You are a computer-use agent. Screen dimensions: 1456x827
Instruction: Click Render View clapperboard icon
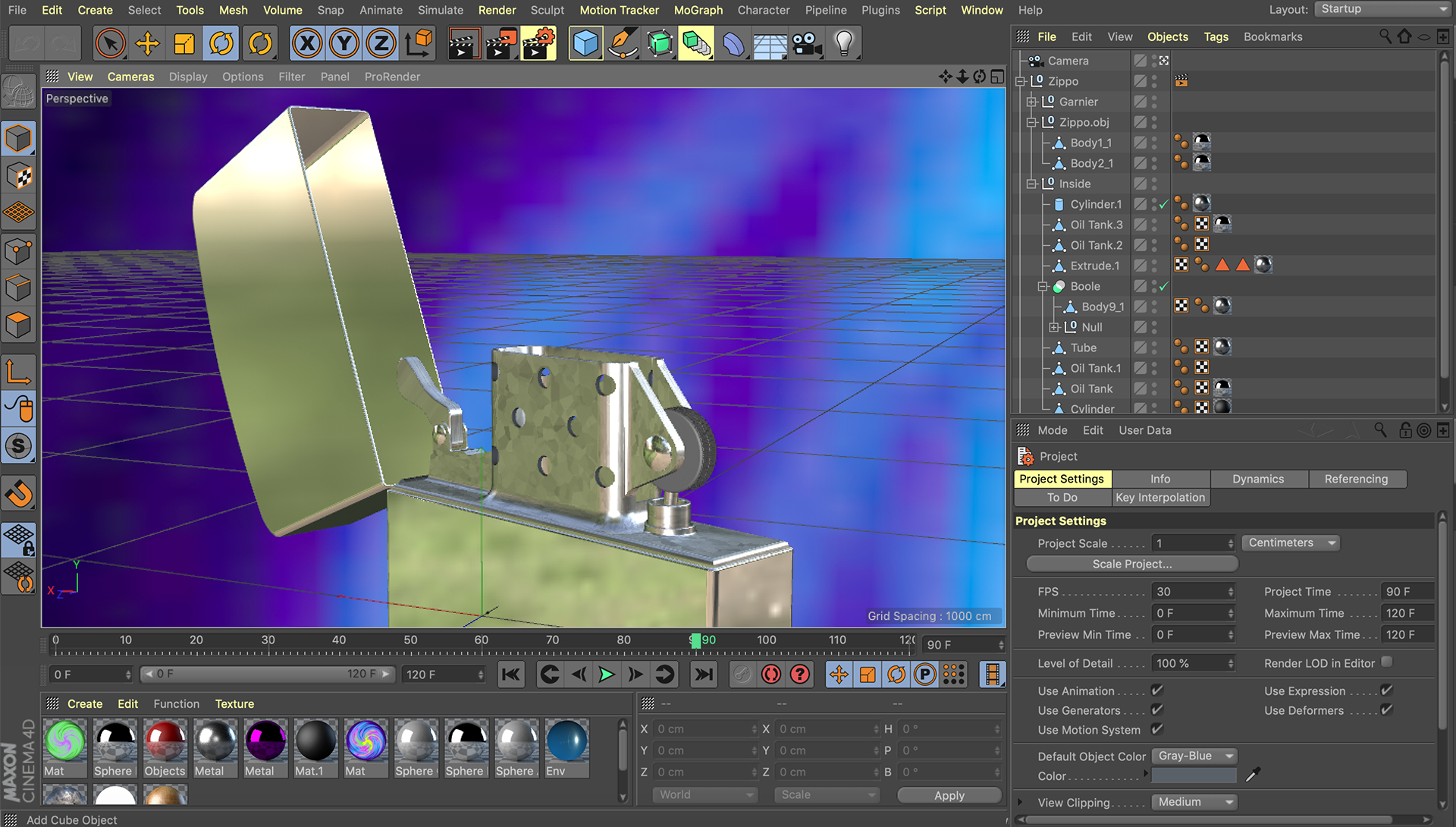pos(464,43)
